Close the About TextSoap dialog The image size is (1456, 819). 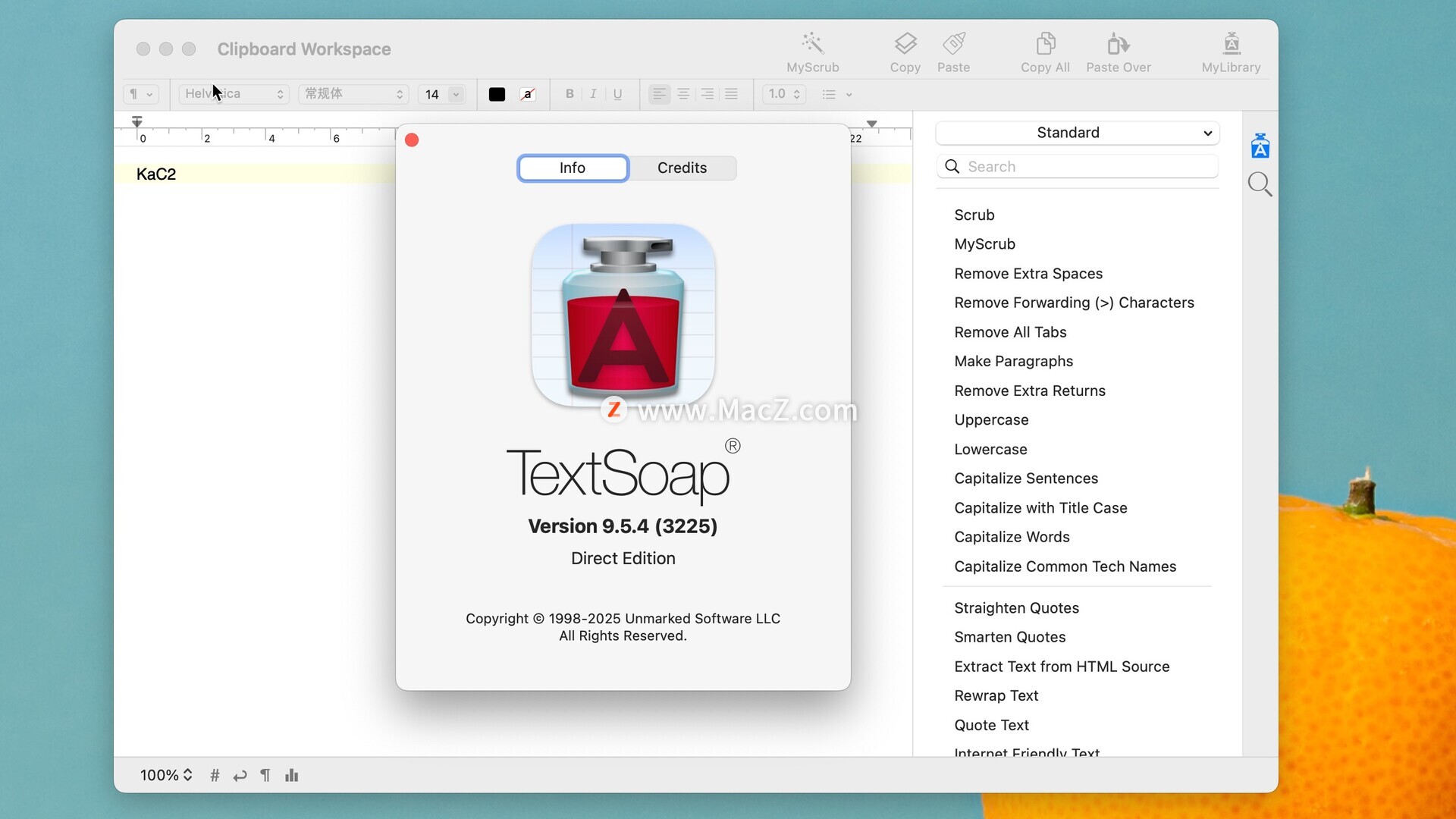(x=412, y=140)
